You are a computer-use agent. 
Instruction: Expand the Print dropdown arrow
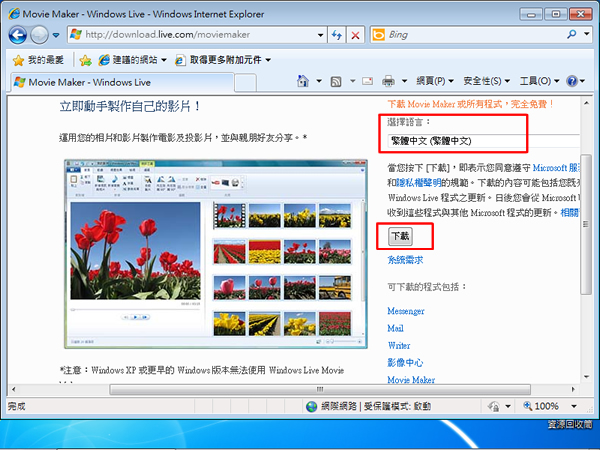tap(404, 81)
